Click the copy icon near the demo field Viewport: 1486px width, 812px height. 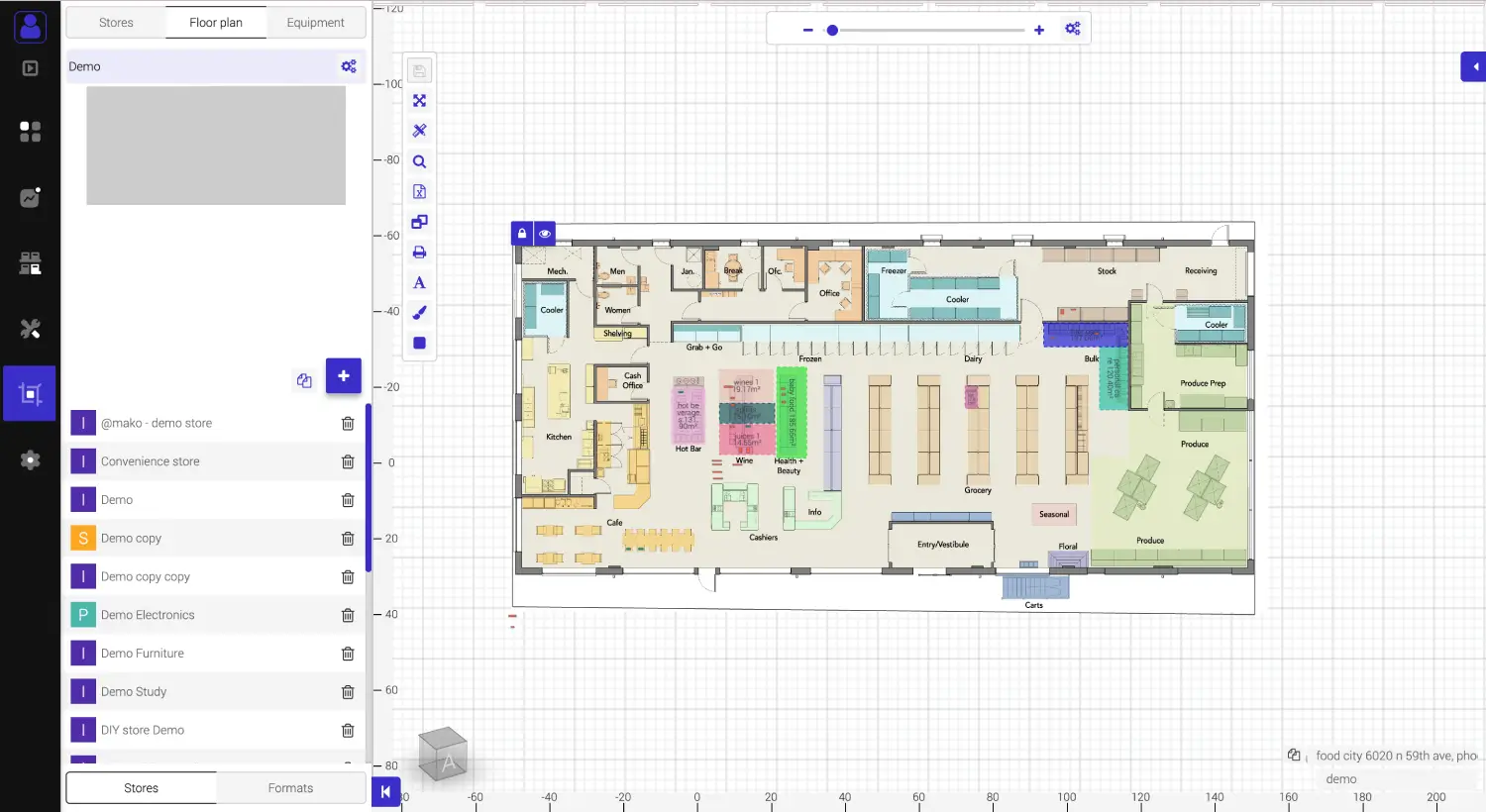pyautogui.click(x=1294, y=755)
